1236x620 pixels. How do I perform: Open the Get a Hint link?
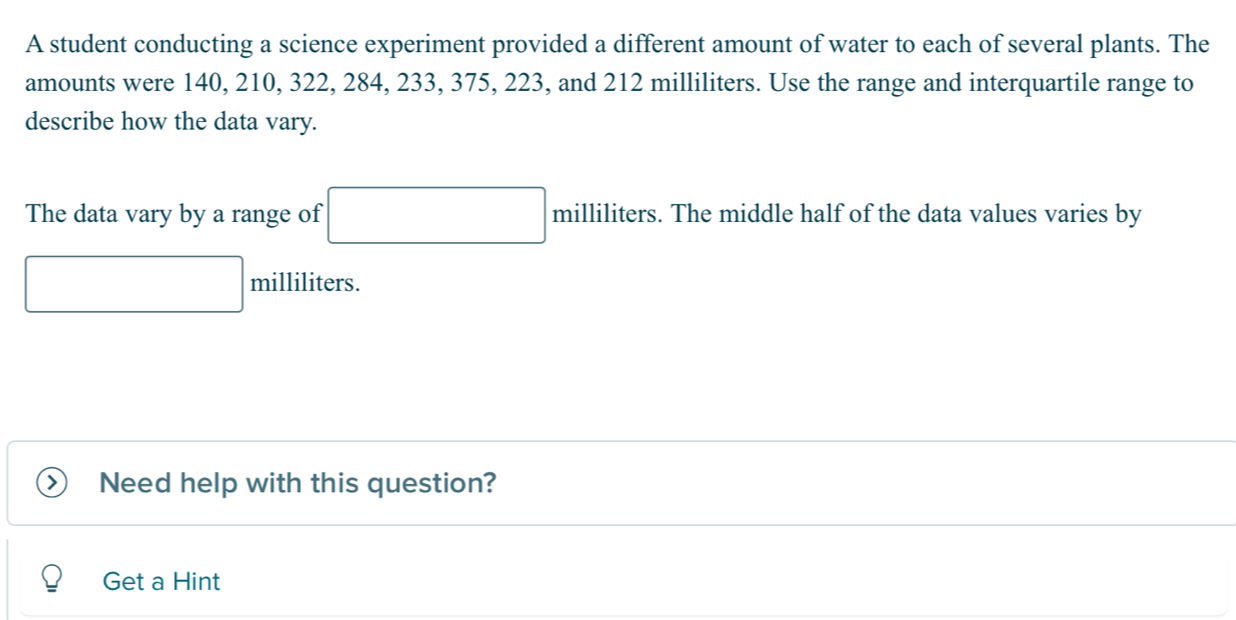(161, 581)
